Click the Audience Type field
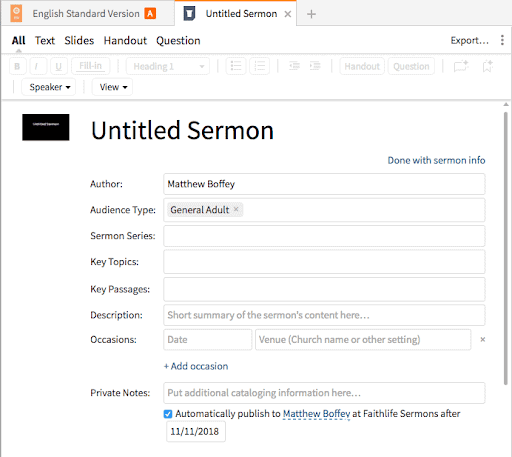This screenshot has height=457, width=512. click(324, 210)
